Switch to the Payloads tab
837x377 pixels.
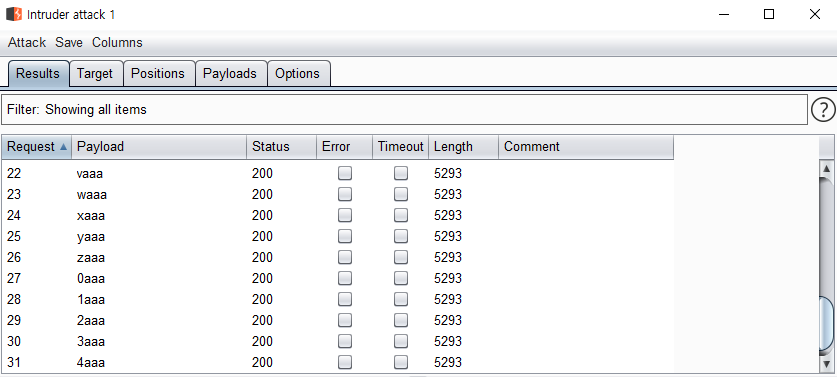230,73
